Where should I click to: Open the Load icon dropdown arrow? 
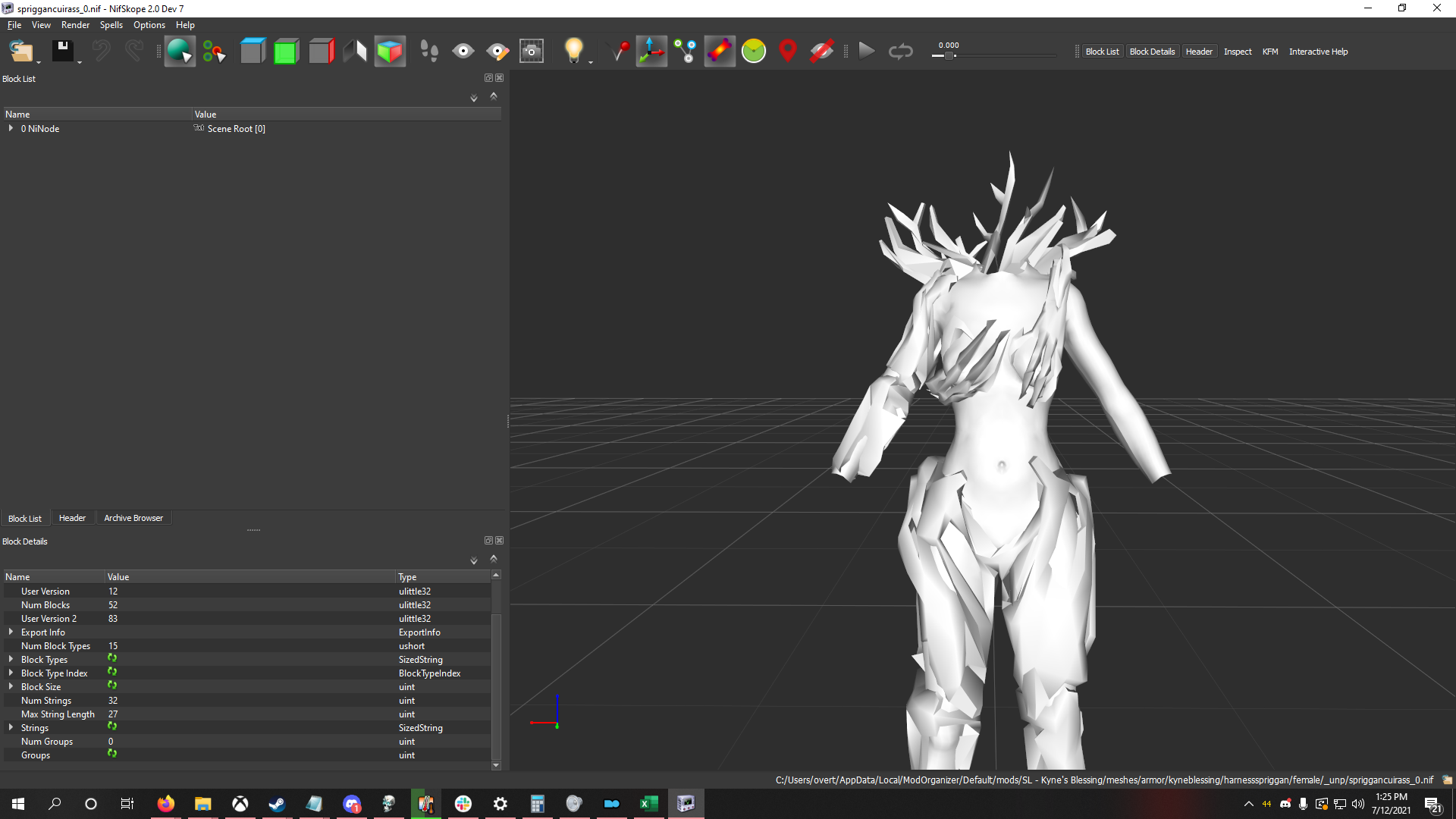[x=39, y=62]
